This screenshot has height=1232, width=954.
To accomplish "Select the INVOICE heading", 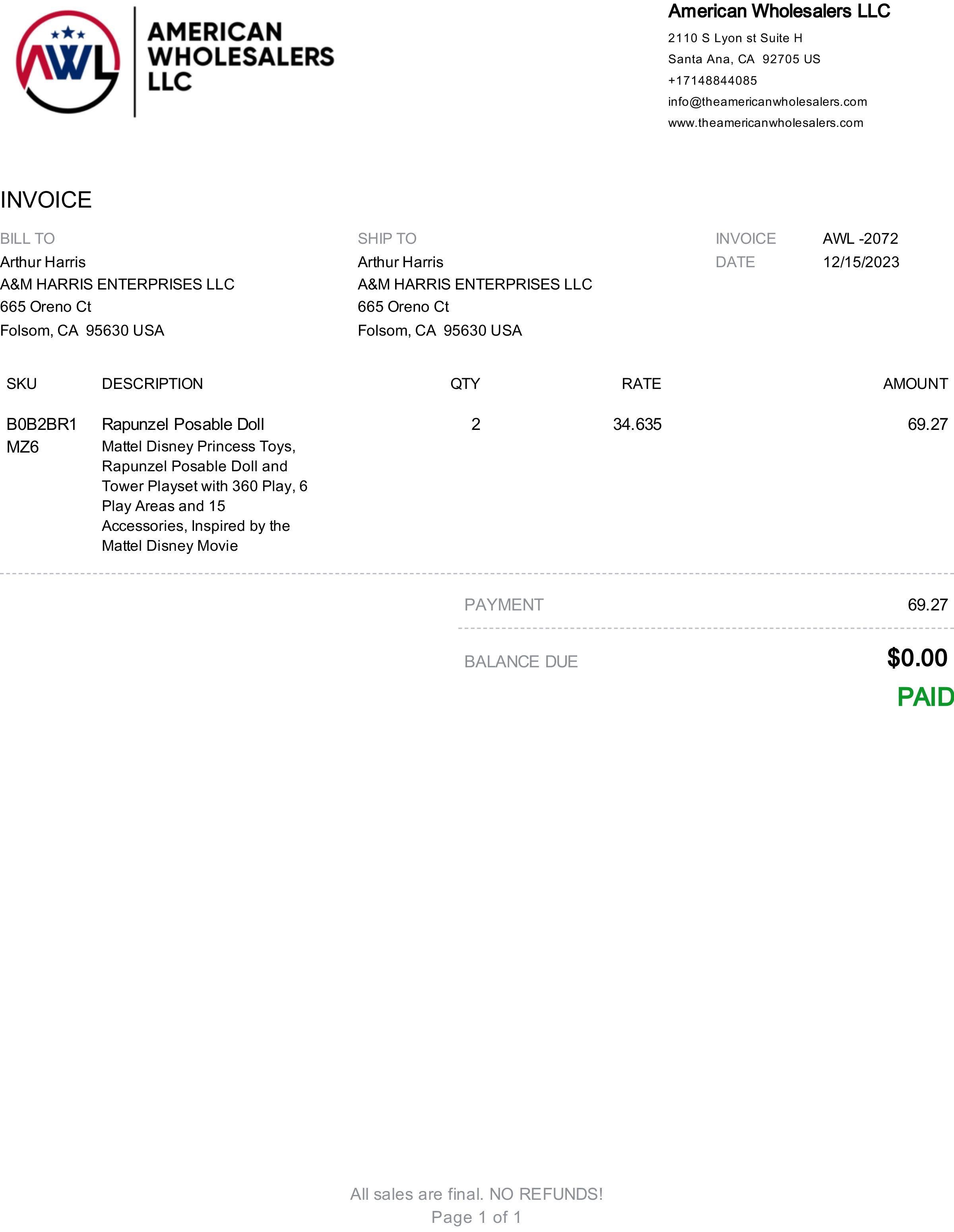I will coord(46,200).
